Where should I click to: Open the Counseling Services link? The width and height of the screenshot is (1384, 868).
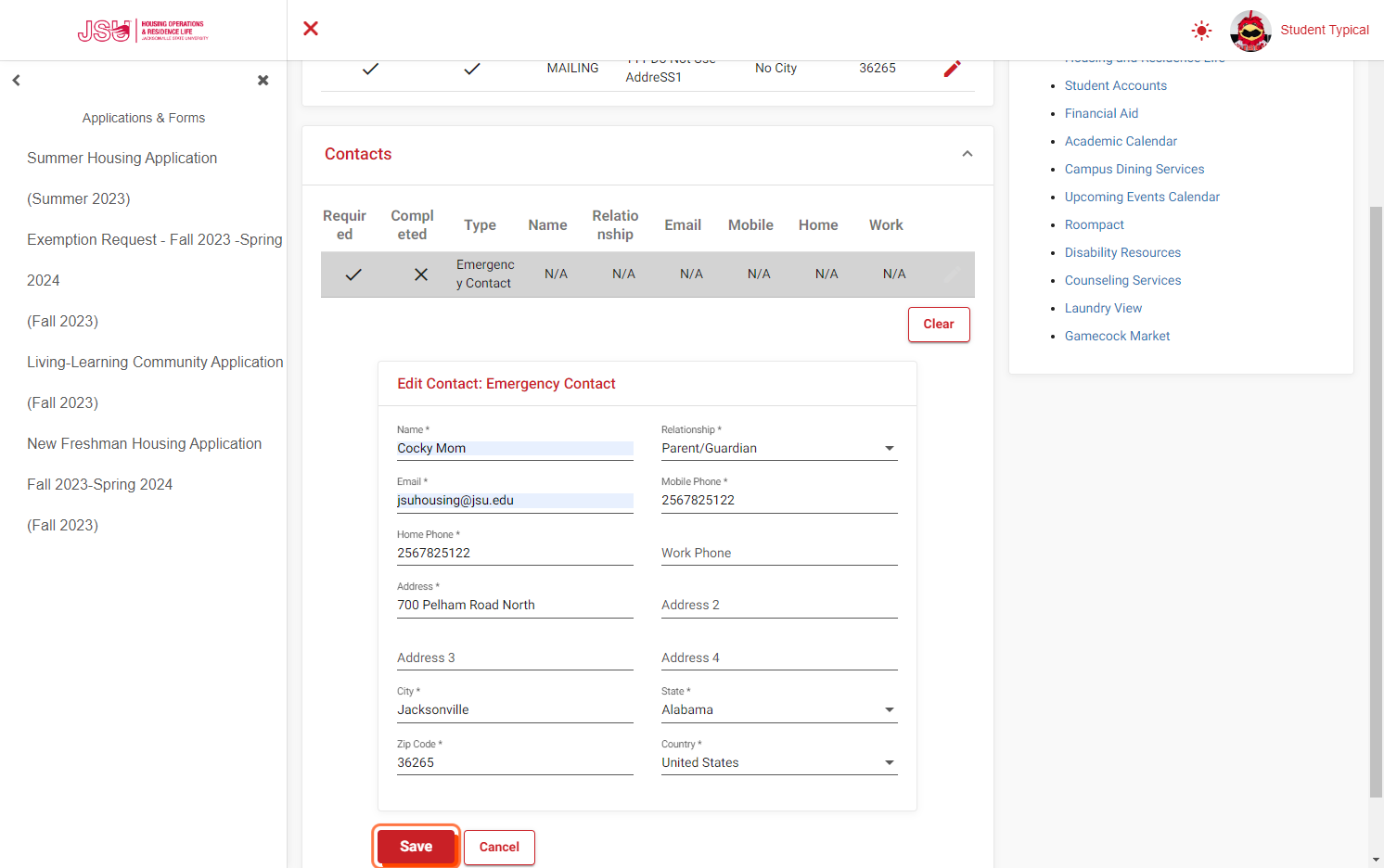click(x=1122, y=281)
